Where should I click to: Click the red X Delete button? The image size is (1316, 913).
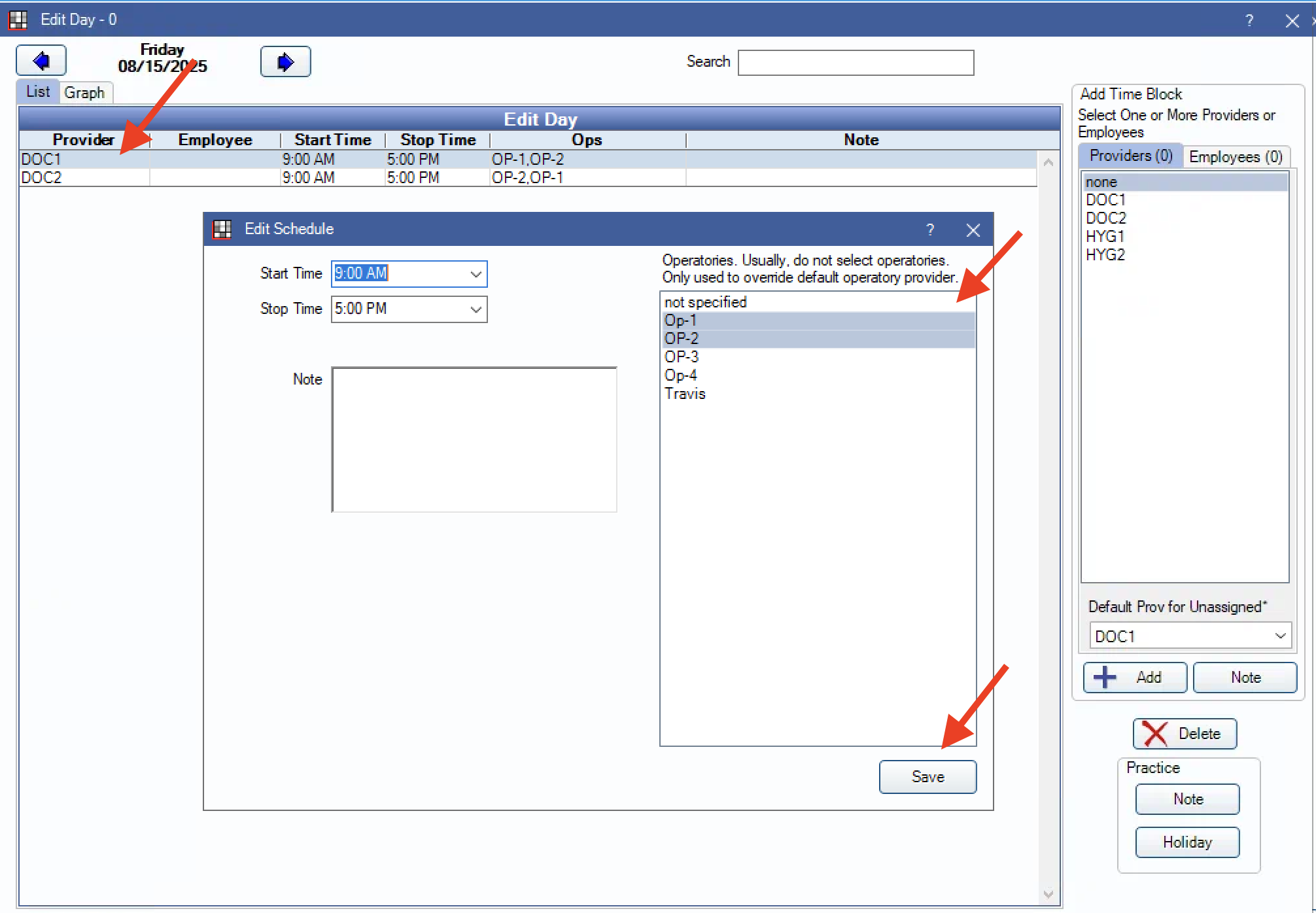(x=1185, y=734)
